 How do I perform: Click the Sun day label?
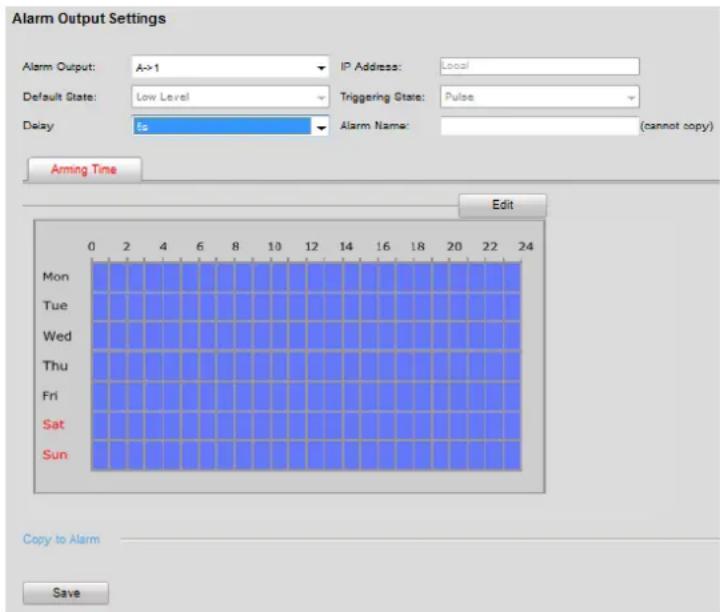pyautogui.click(x=55, y=455)
